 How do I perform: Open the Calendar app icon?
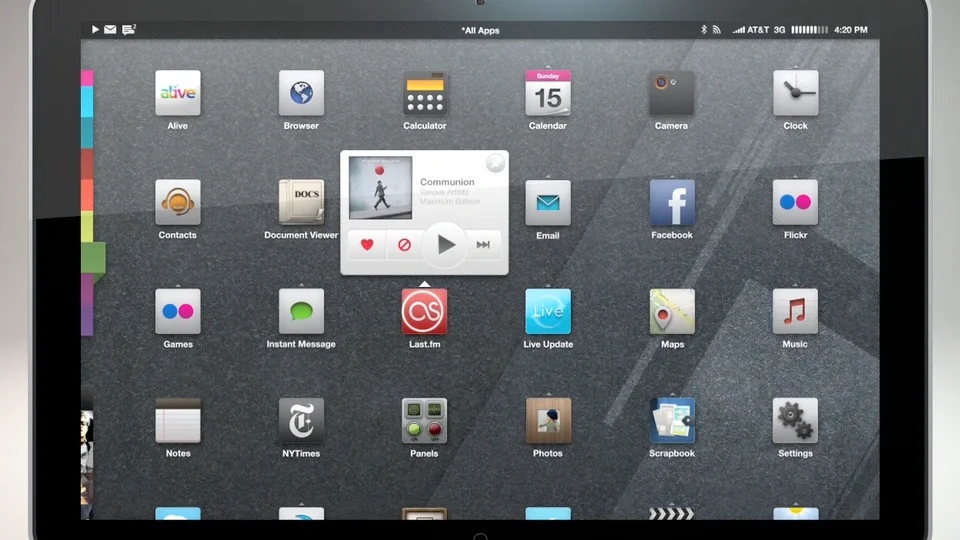click(x=548, y=93)
